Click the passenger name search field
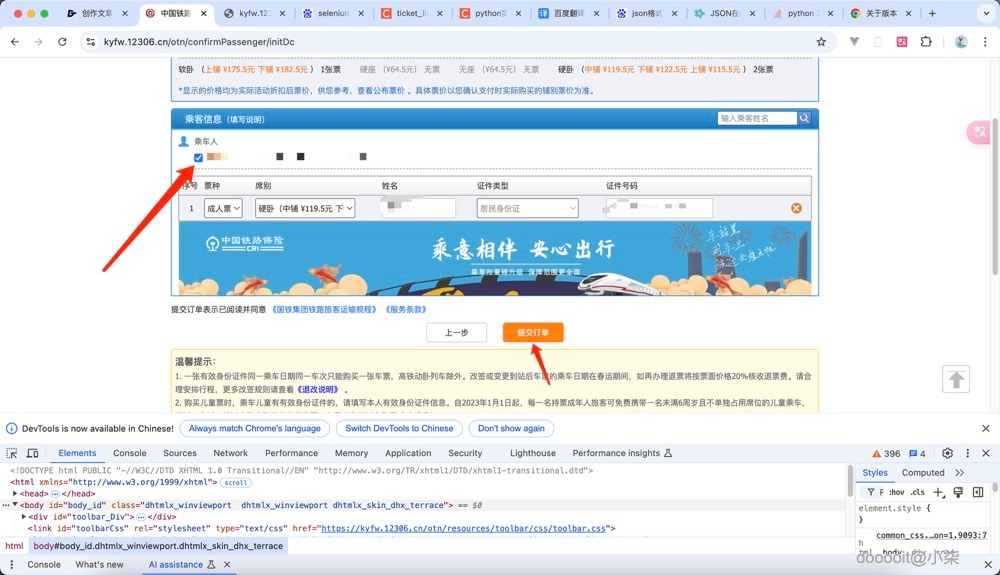Image resolution: width=1000 pixels, height=575 pixels. click(757, 118)
